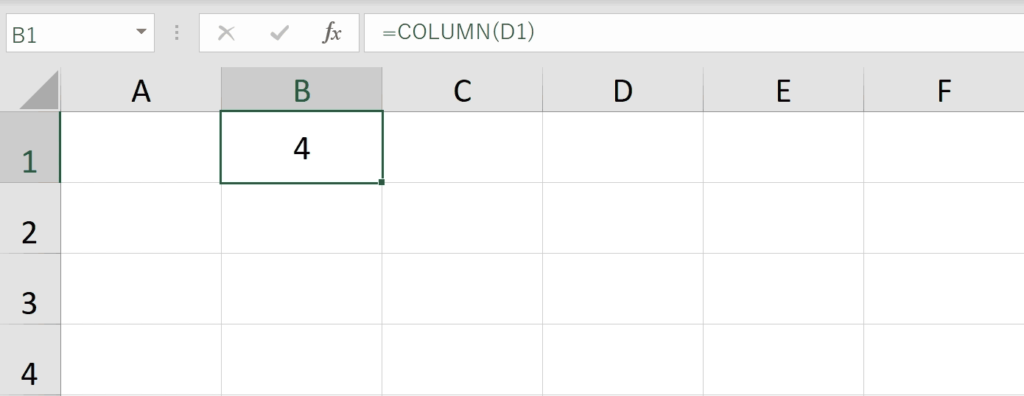Click the formula bar showing =COLUMN(D1)
The width and height of the screenshot is (1024, 396).
coord(694,33)
